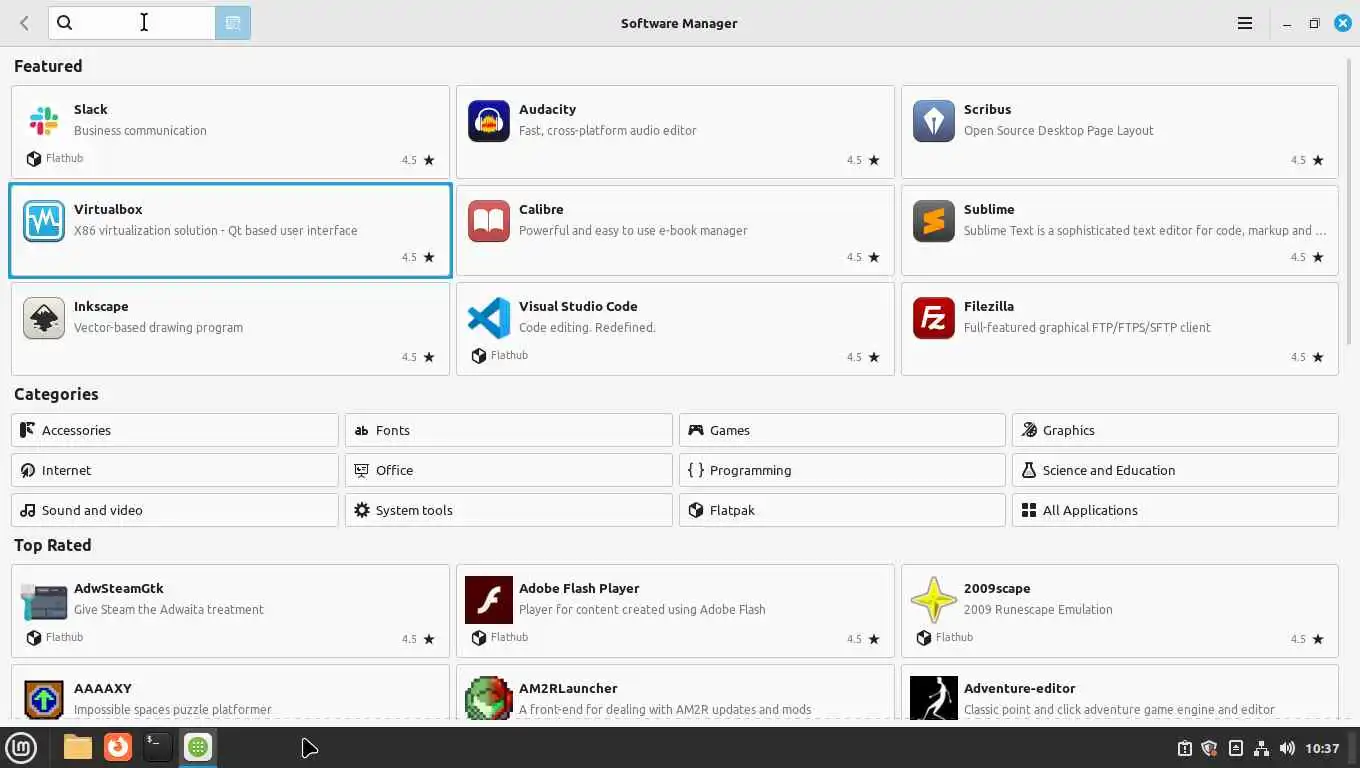Screen dimensions: 1360x768
Task: Open the hamburger menu
Action: coord(1245,23)
